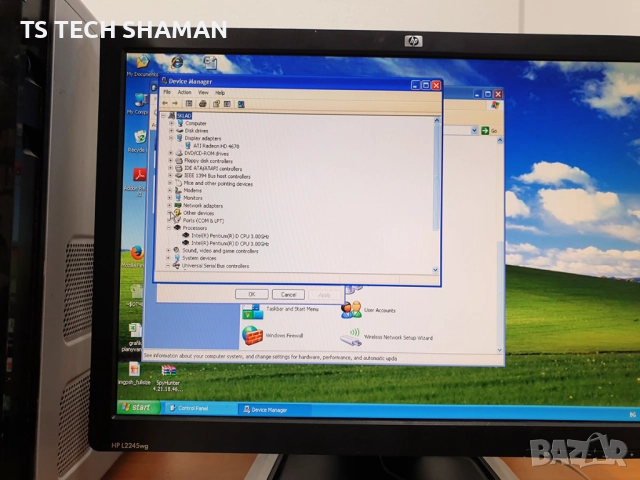Expand the Monitors category

click(170, 198)
